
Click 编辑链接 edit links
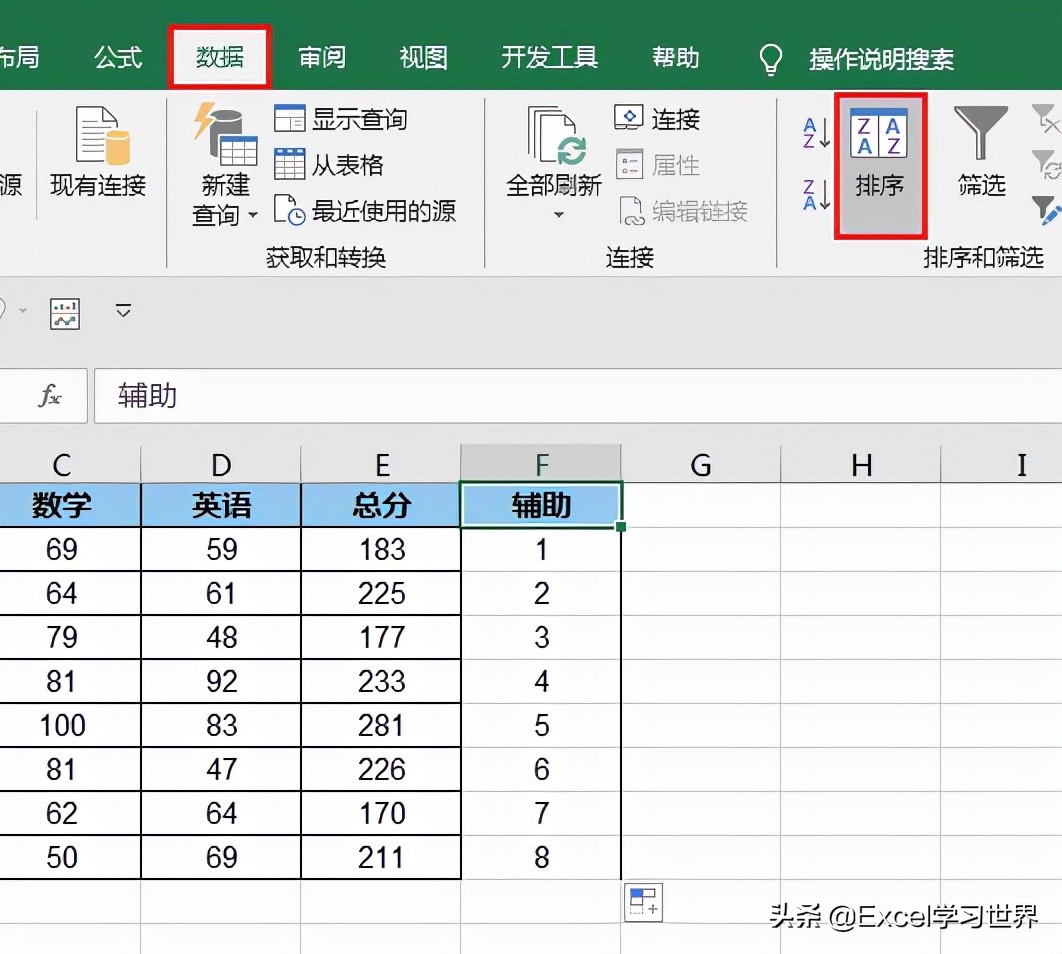[x=683, y=211]
